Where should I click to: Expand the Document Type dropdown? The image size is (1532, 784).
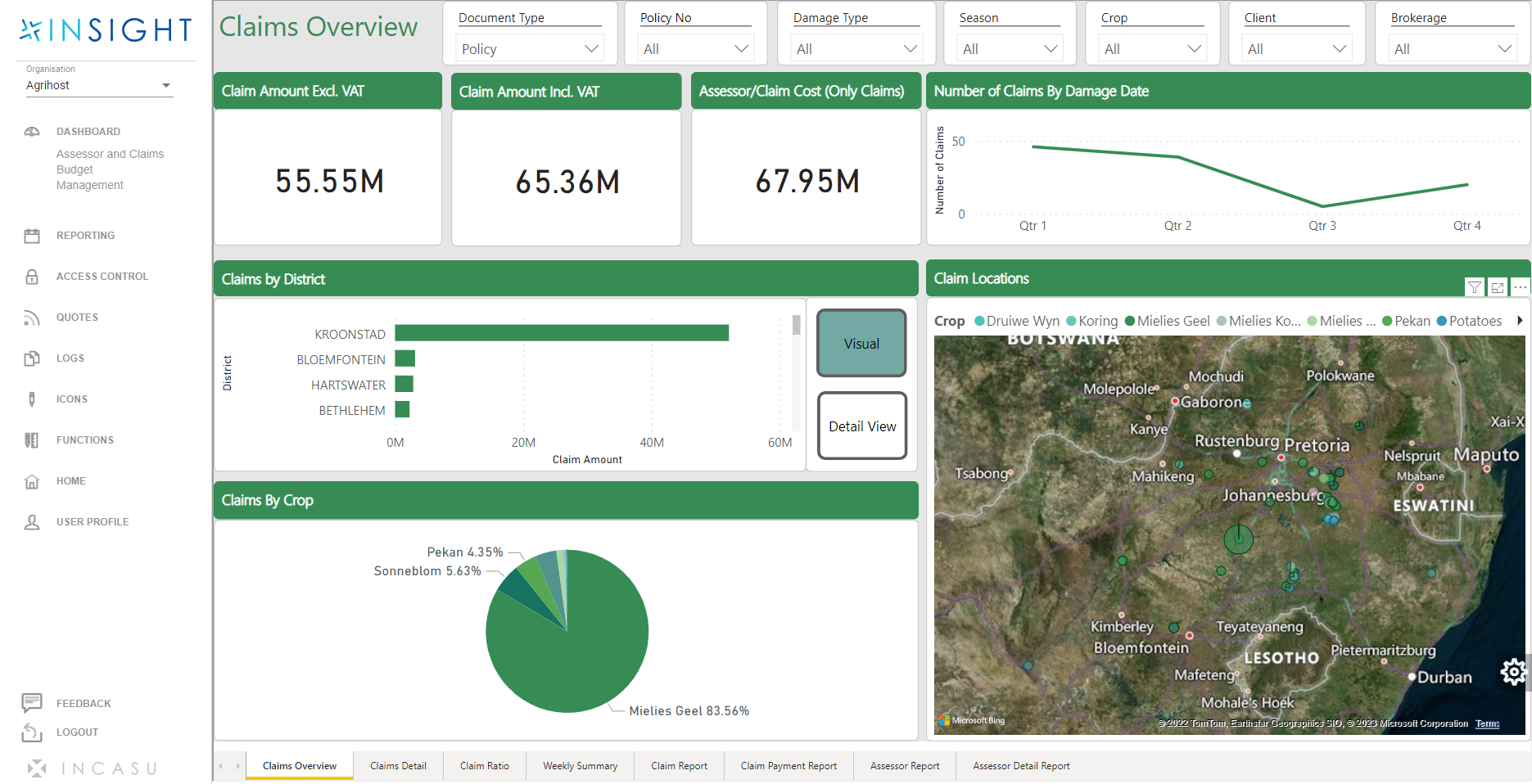point(529,49)
